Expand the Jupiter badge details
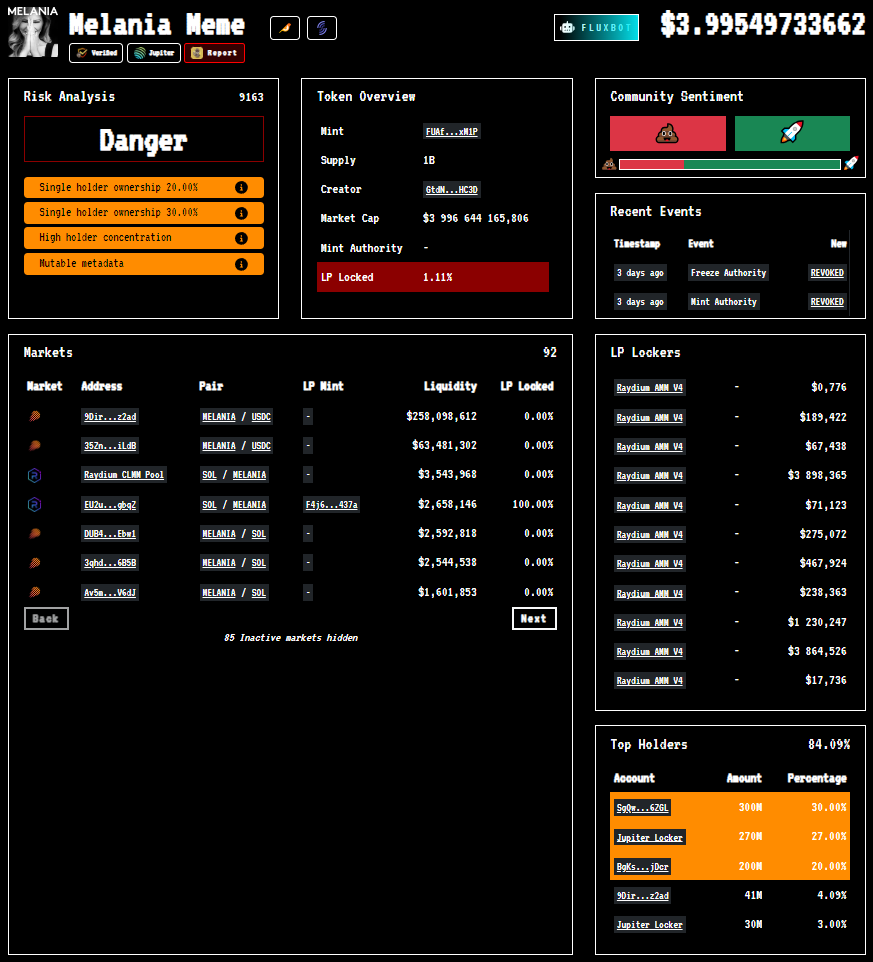 click(x=153, y=52)
